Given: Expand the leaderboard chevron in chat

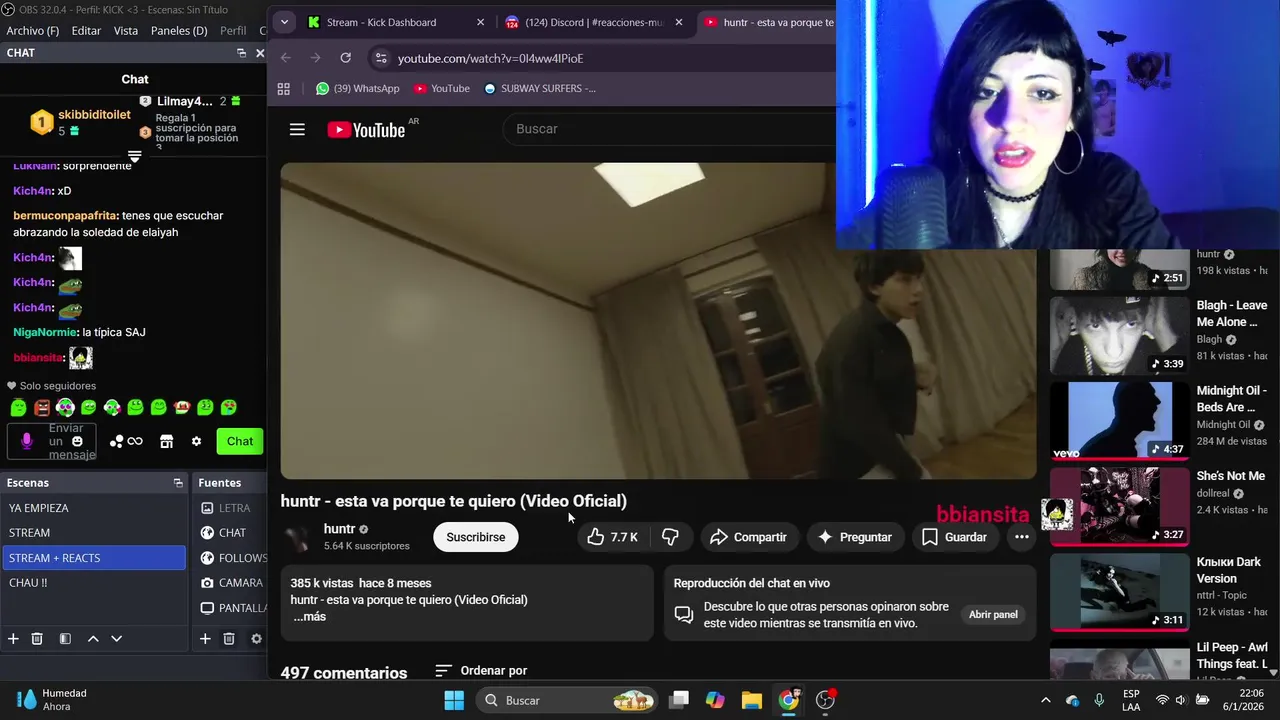Looking at the screenshot, I should point(134,157).
